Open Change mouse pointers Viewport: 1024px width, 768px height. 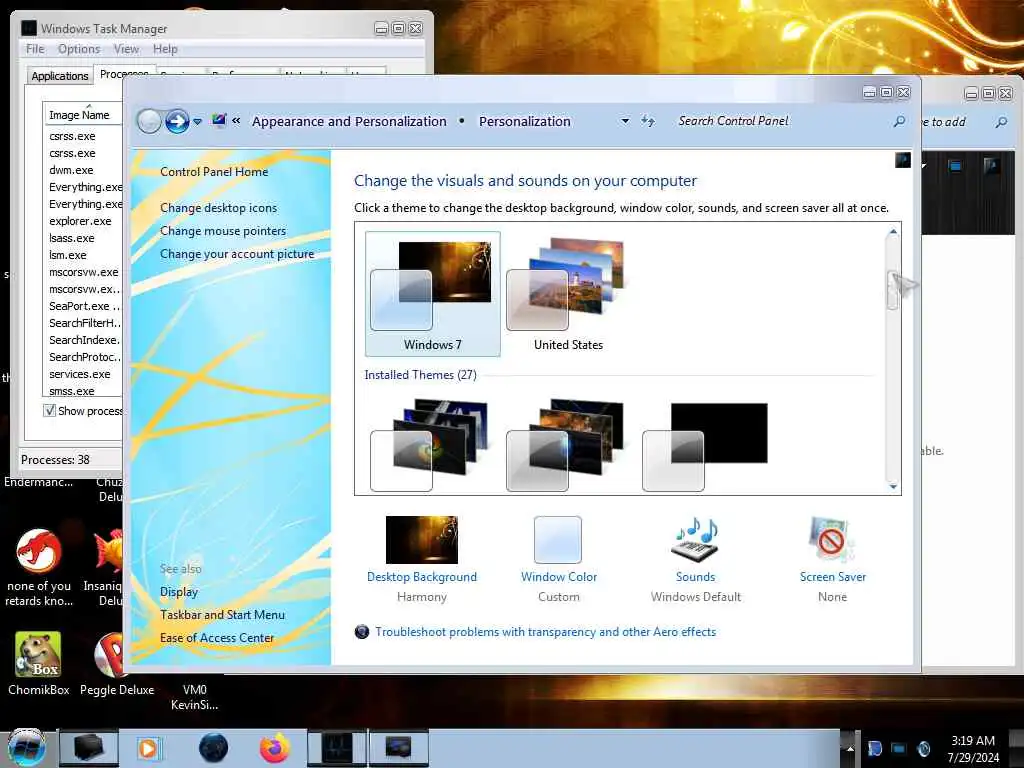click(223, 231)
